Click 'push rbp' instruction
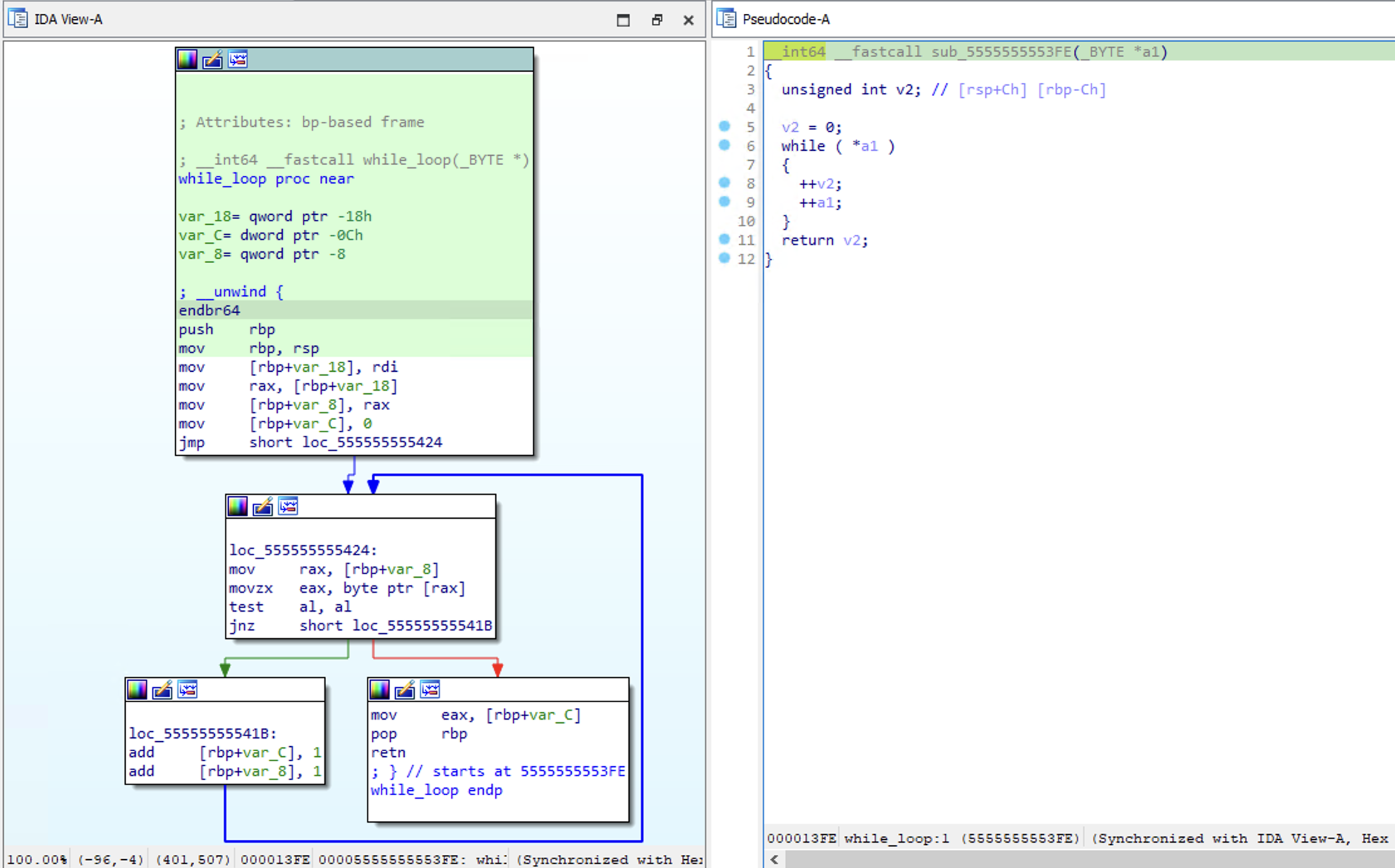The height and width of the screenshot is (868, 1395). click(227, 329)
